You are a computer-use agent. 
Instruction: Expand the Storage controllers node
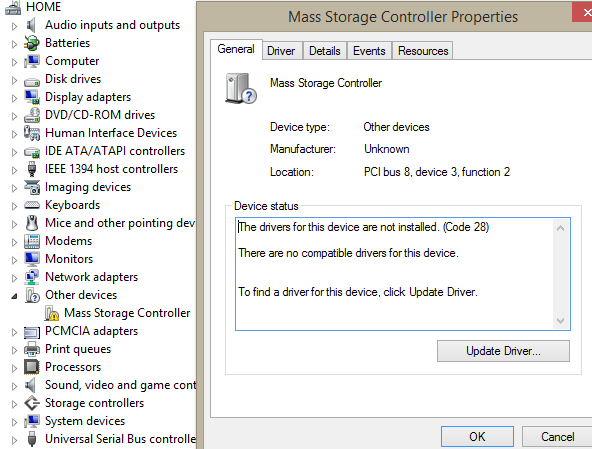[14, 404]
